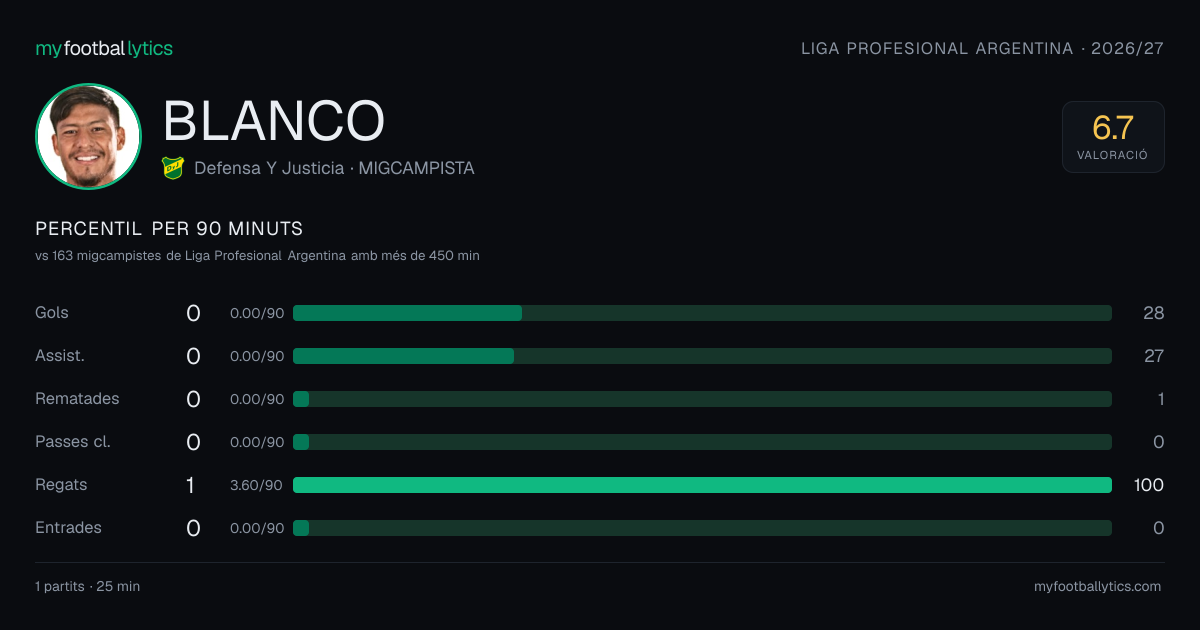
Task: Click the Passes cl. stat label
Action: [73, 441]
